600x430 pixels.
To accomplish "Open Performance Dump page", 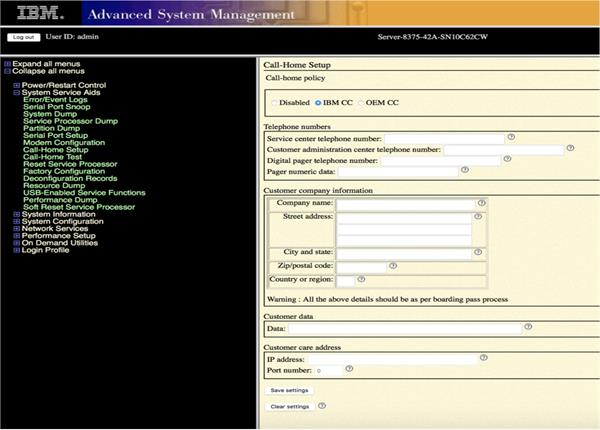I will [60, 200].
